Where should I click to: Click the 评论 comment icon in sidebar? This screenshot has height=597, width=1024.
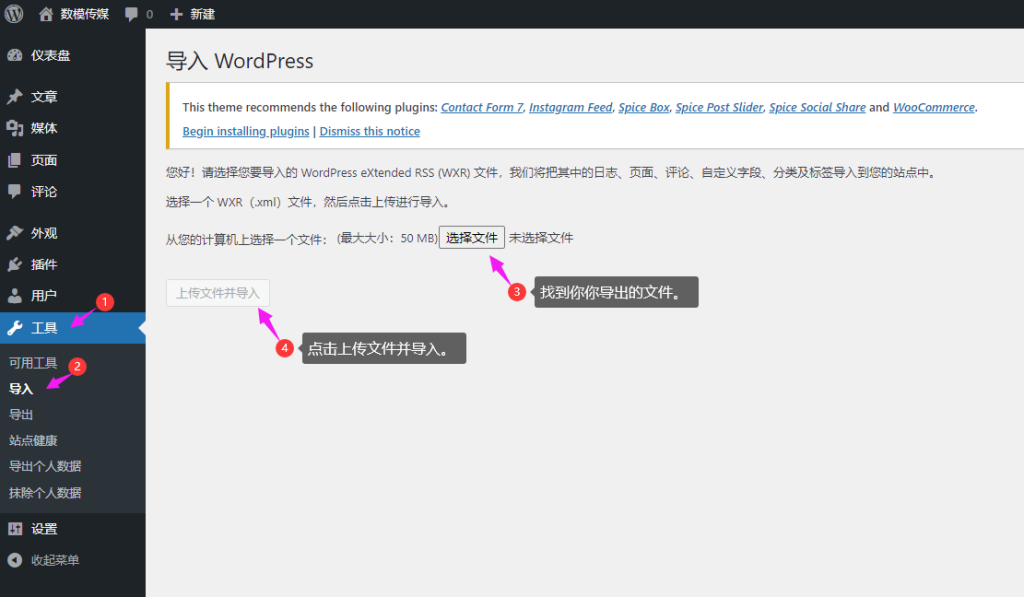point(14,191)
